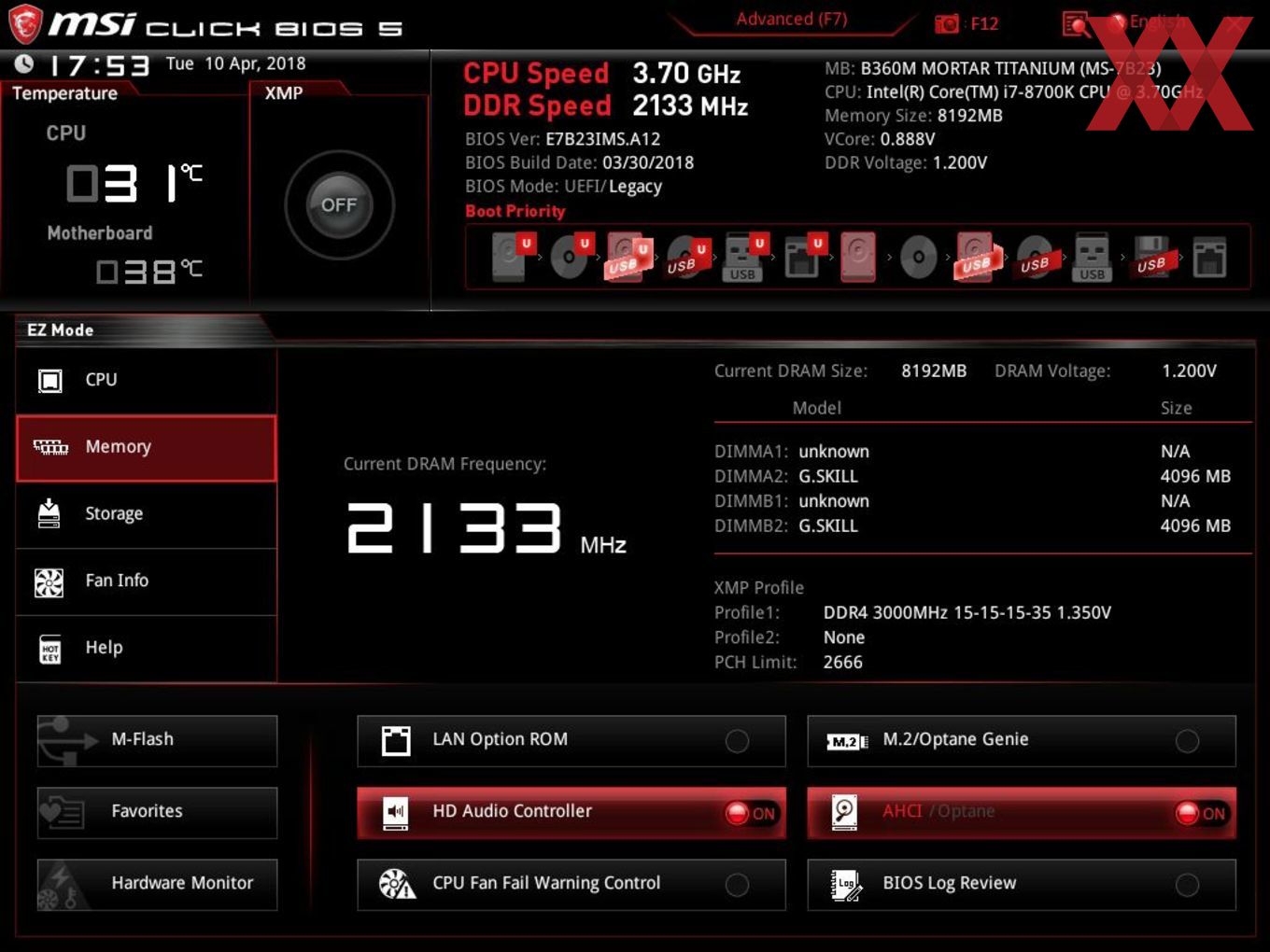Click the Motherboard 38°C temperature reading

click(149, 272)
